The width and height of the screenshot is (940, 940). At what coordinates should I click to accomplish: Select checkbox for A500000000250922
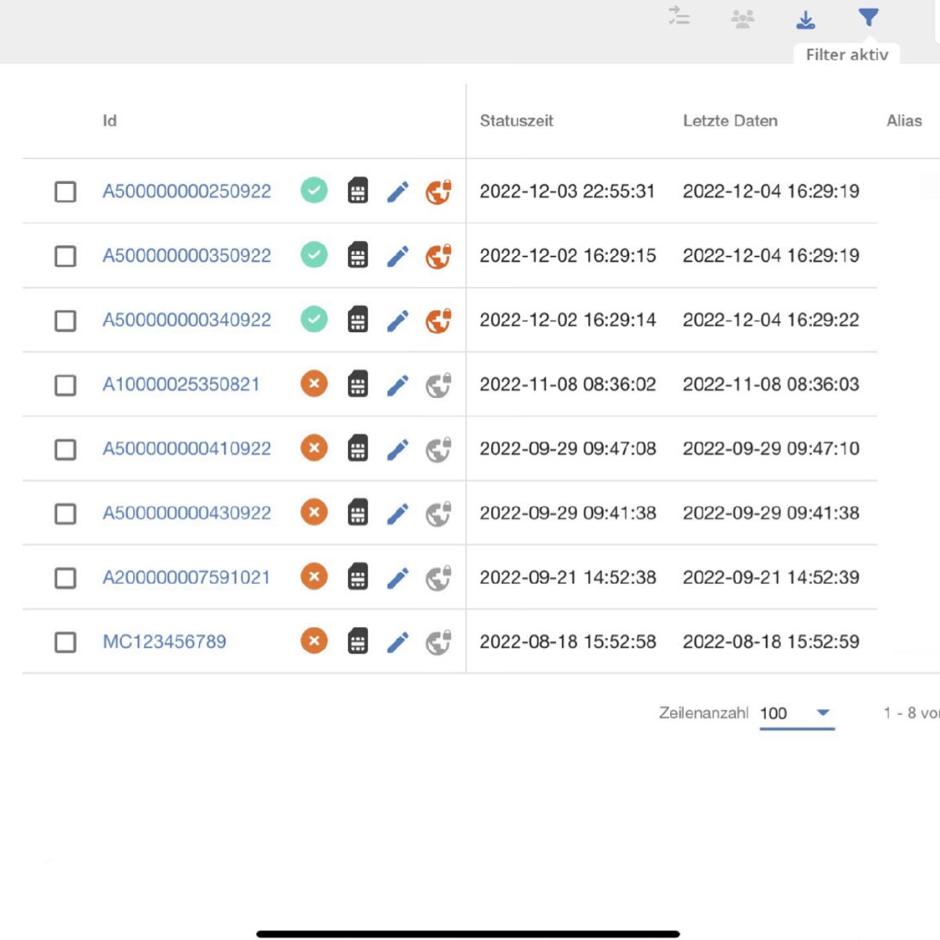click(x=65, y=192)
